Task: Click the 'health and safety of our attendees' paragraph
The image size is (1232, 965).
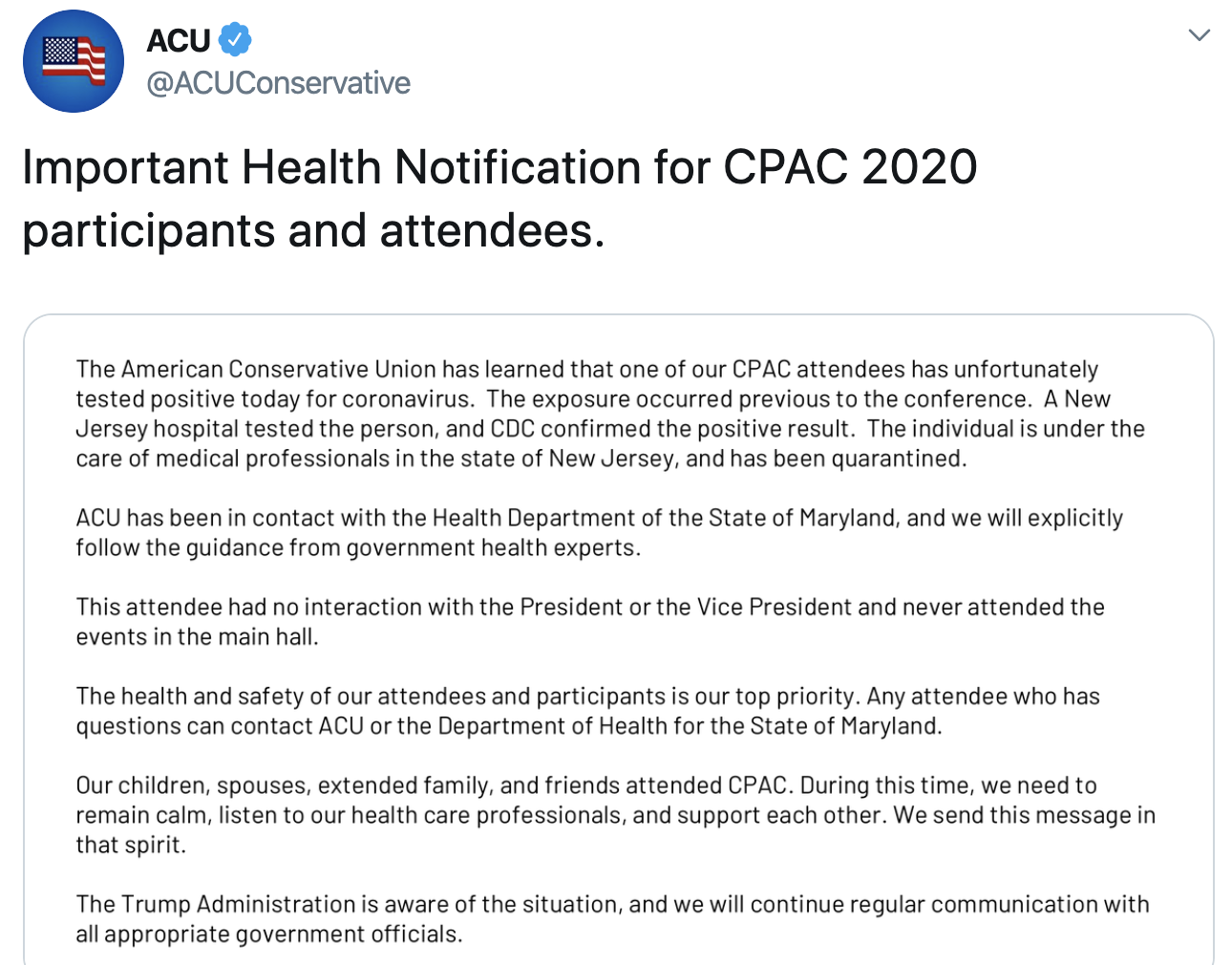Action: pos(587,711)
